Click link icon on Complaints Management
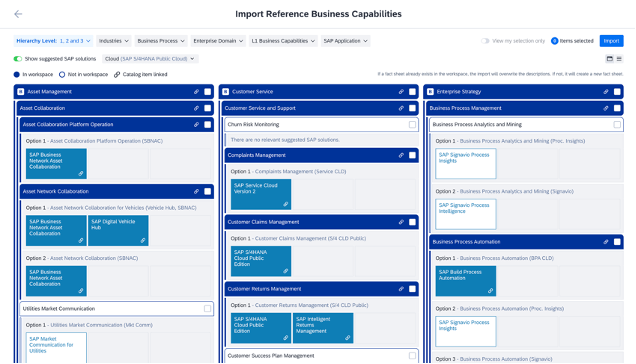Viewport: 636px width, 364px height. pyautogui.click(x=401, y=155)
